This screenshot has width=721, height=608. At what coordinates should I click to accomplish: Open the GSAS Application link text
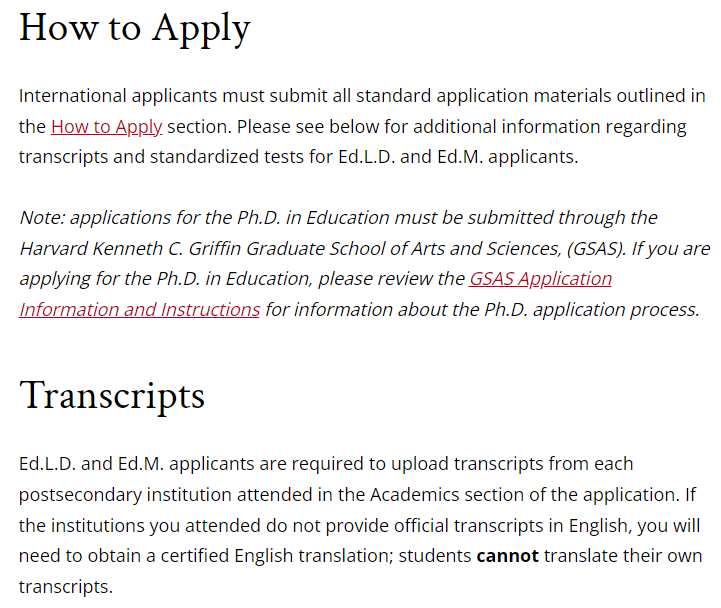coord(540,279)
